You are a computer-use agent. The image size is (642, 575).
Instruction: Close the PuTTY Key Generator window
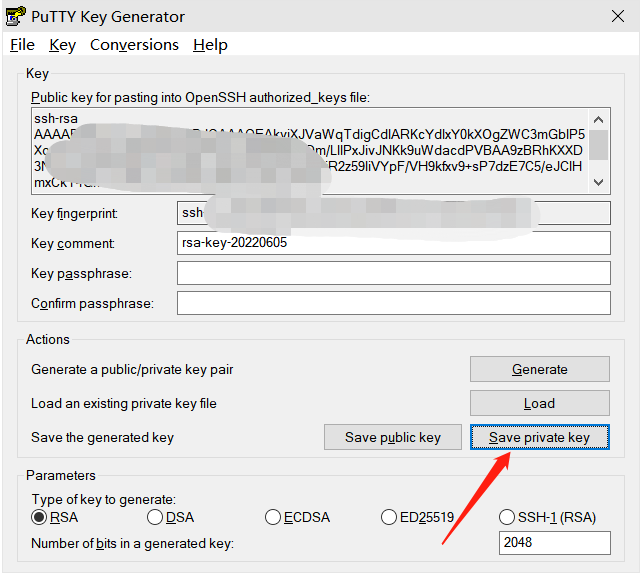pos(617,16)
